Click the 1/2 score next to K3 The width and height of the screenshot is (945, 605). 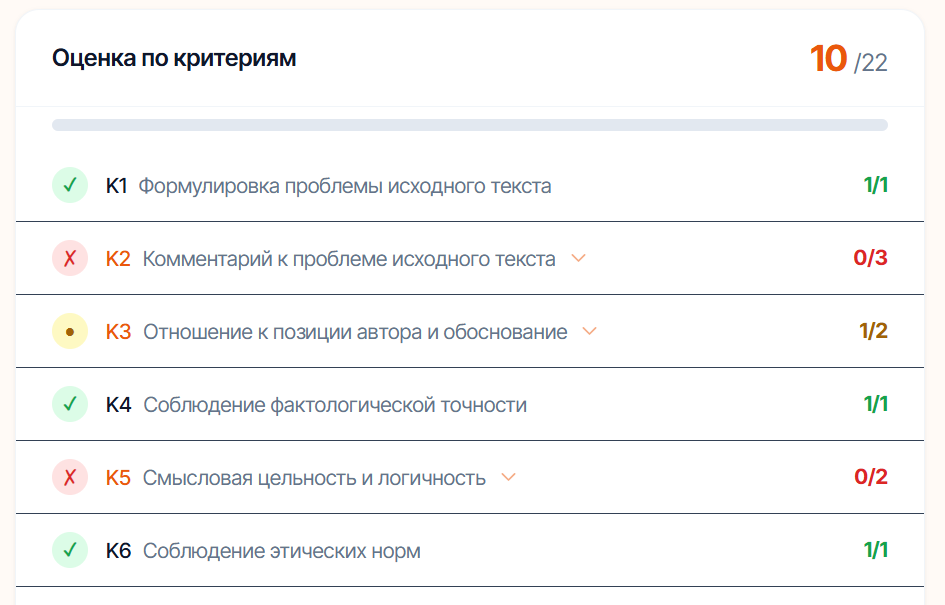pos(872,330)
